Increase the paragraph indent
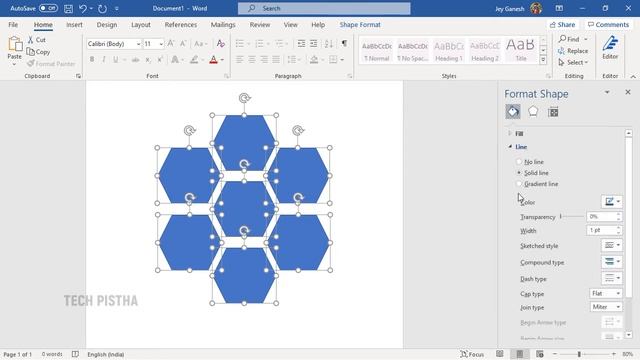Screen dimensions: 640x360 point(313,43)
